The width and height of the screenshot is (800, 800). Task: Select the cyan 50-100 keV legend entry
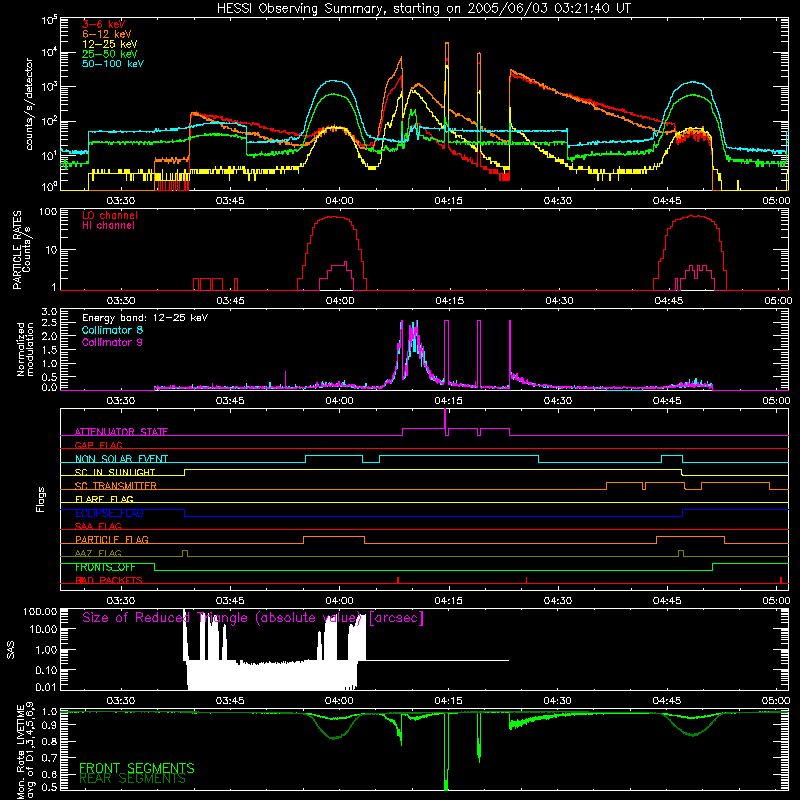(113, 64)
